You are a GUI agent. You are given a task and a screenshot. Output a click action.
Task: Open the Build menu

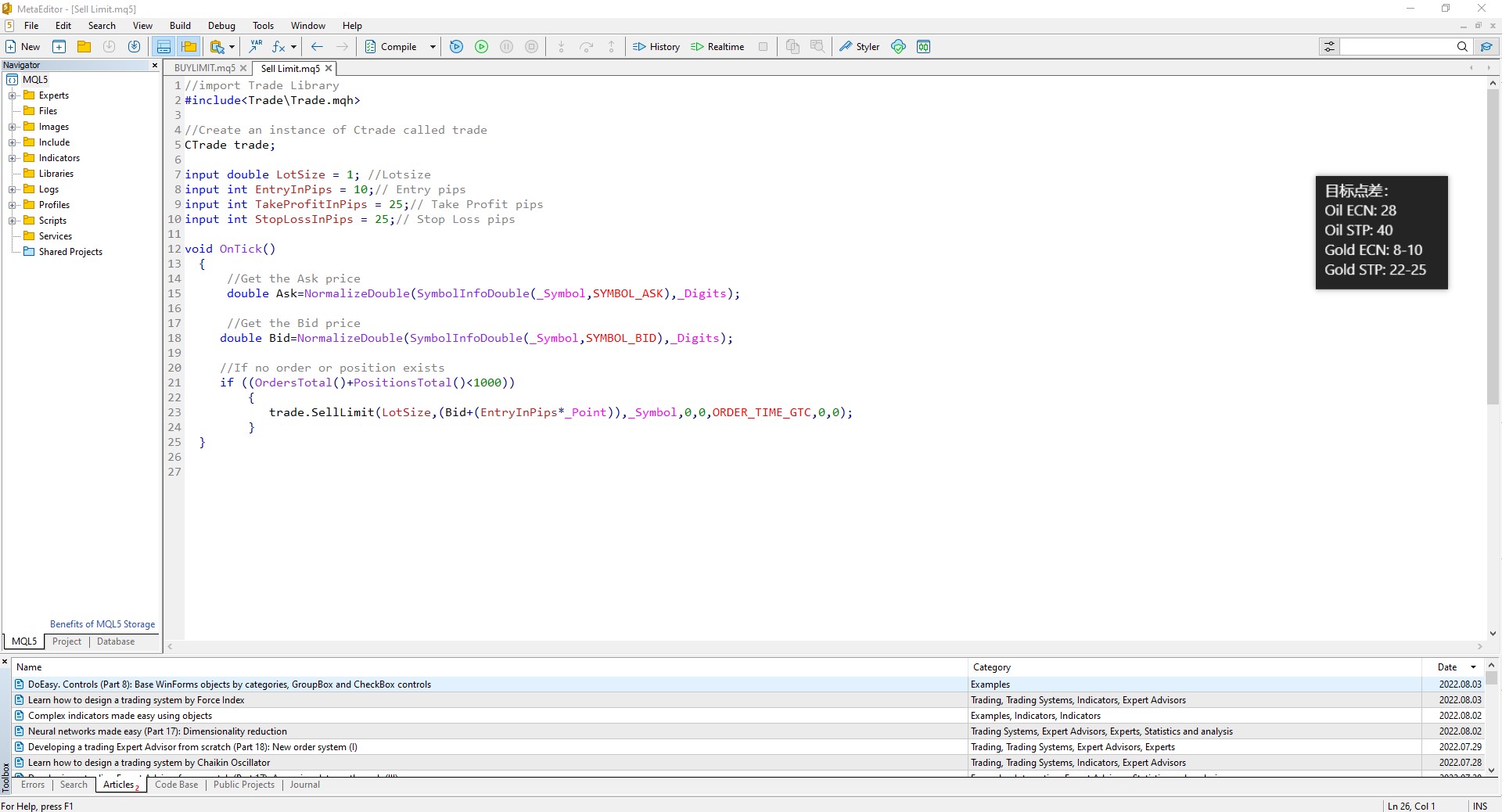point(180,26)
